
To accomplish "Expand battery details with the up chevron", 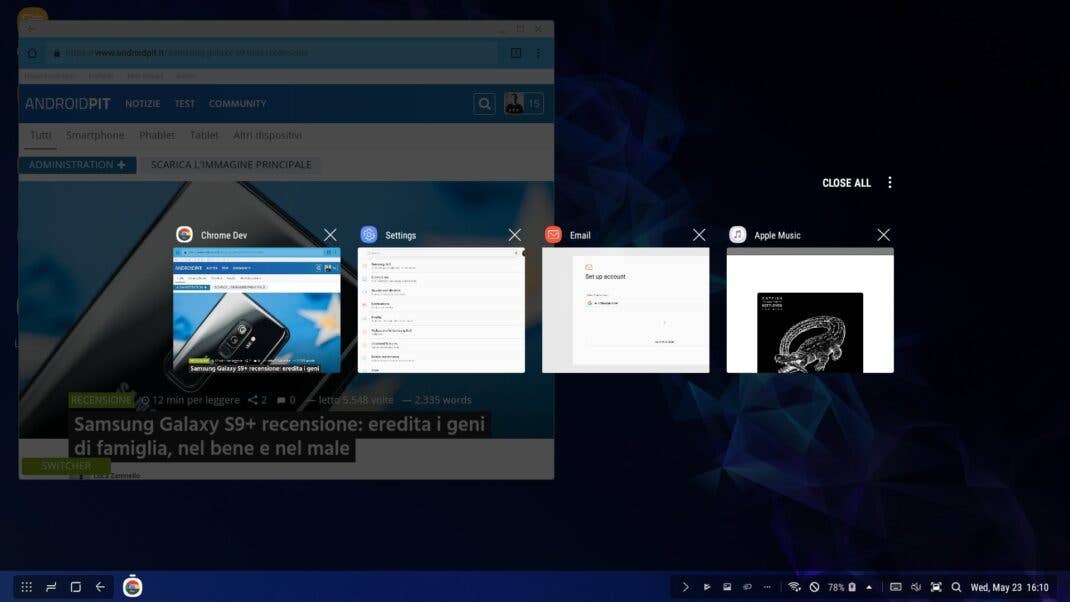I will 866,587.
